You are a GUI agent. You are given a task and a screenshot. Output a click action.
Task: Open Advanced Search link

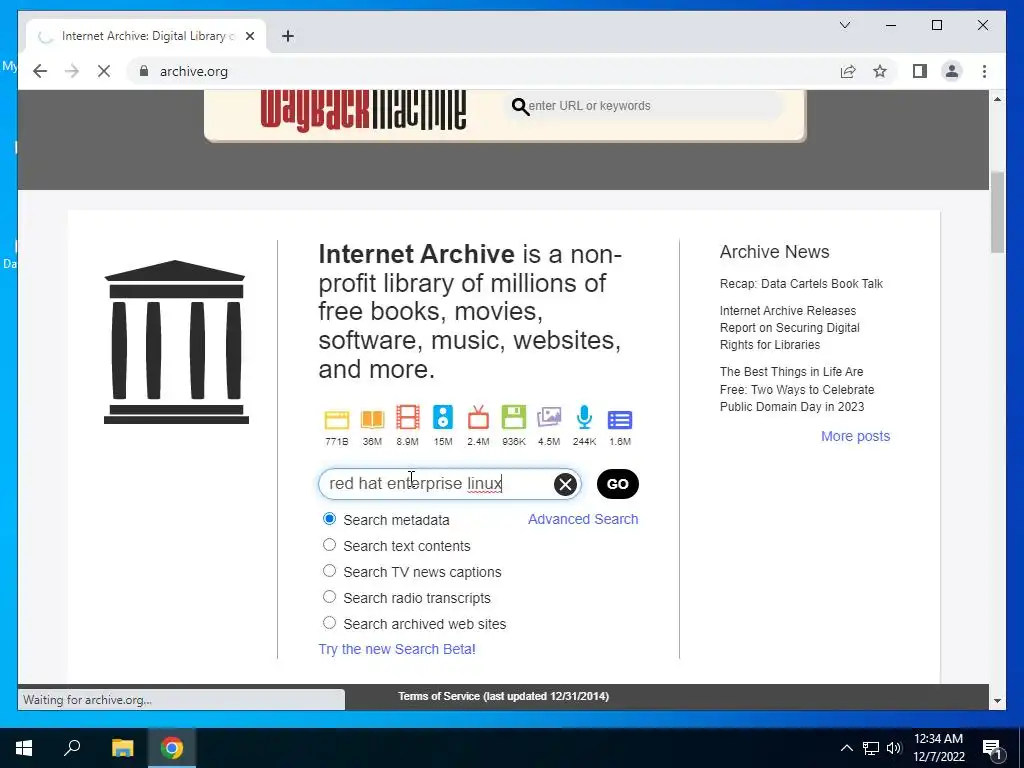point(583,519)
